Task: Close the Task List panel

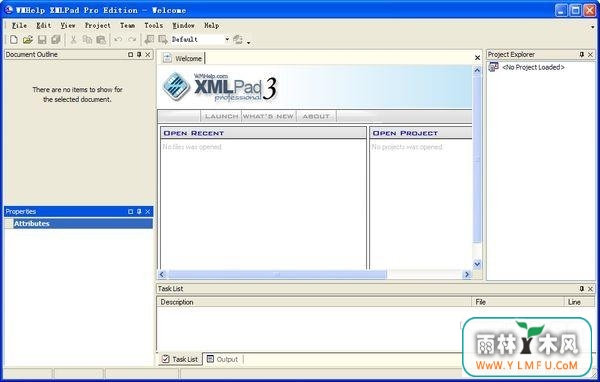Action: [x=590, y=289]
